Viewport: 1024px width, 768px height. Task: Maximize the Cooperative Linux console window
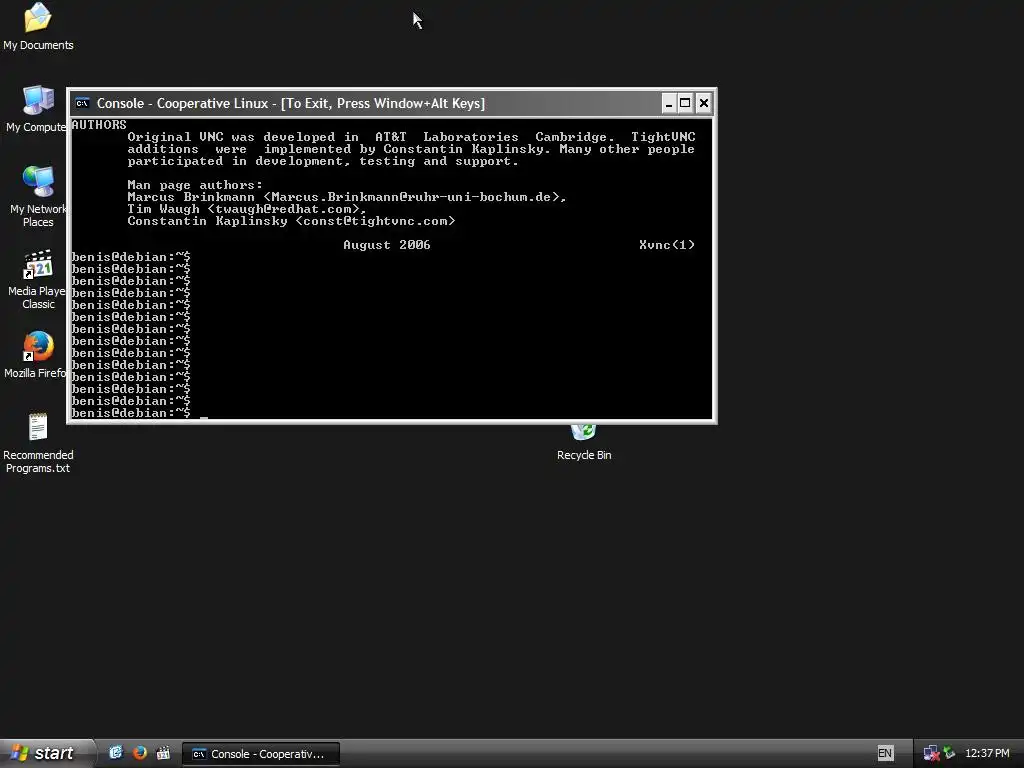685,103
